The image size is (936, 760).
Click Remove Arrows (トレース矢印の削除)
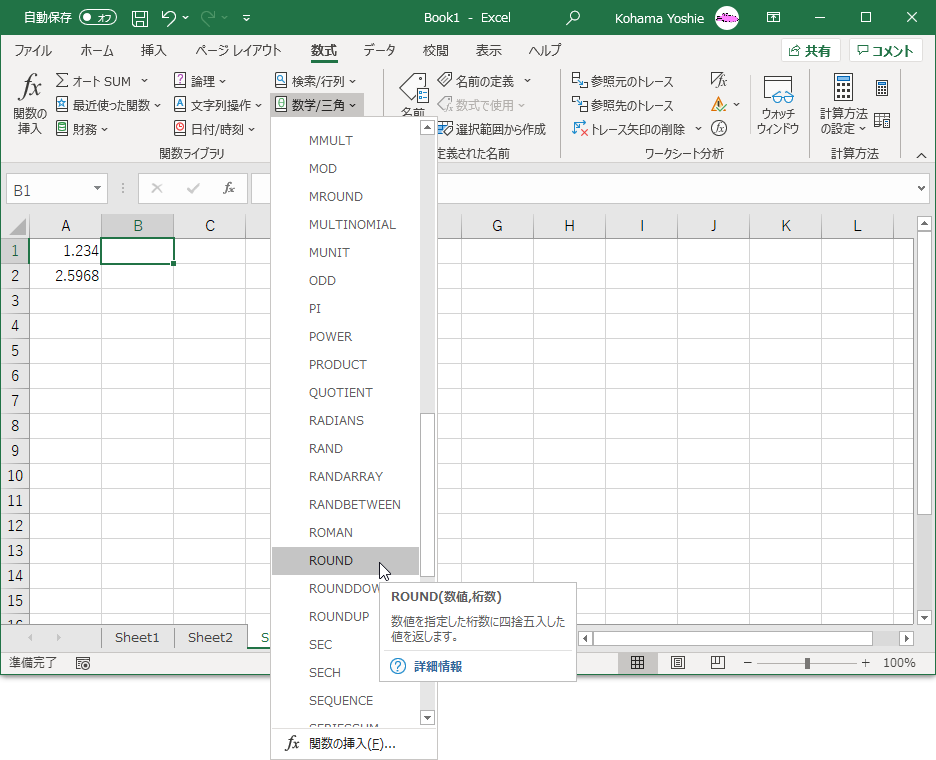(x=629, y=129)
